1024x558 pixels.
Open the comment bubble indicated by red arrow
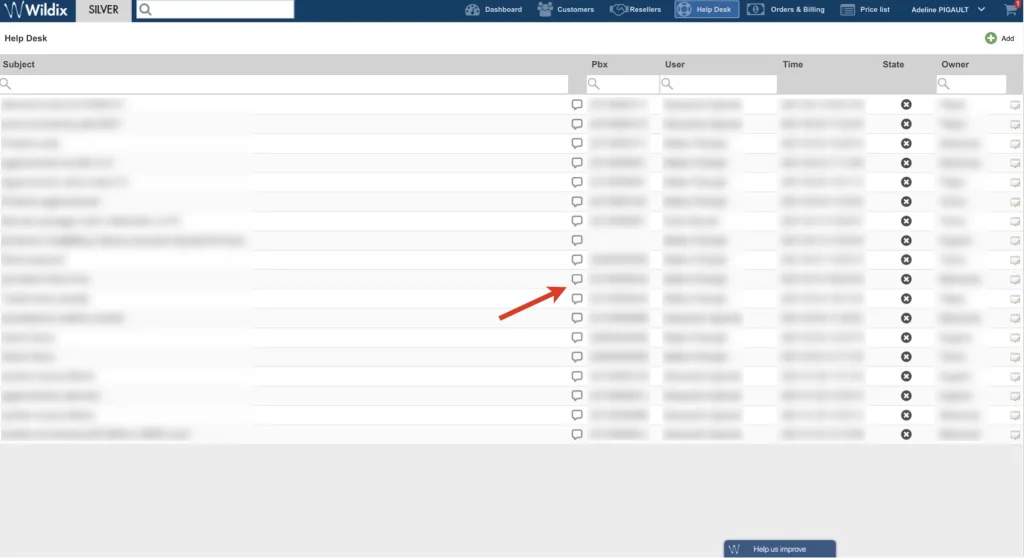click(x=577, y=280)
